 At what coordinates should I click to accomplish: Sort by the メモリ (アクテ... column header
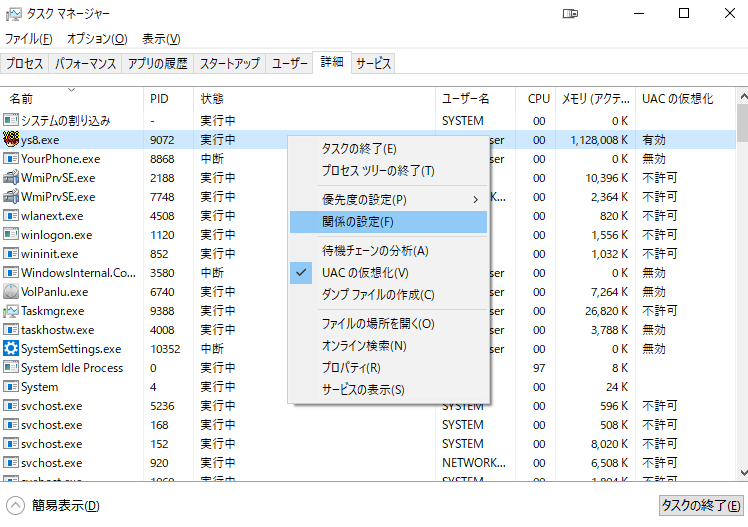pos(595,99)
